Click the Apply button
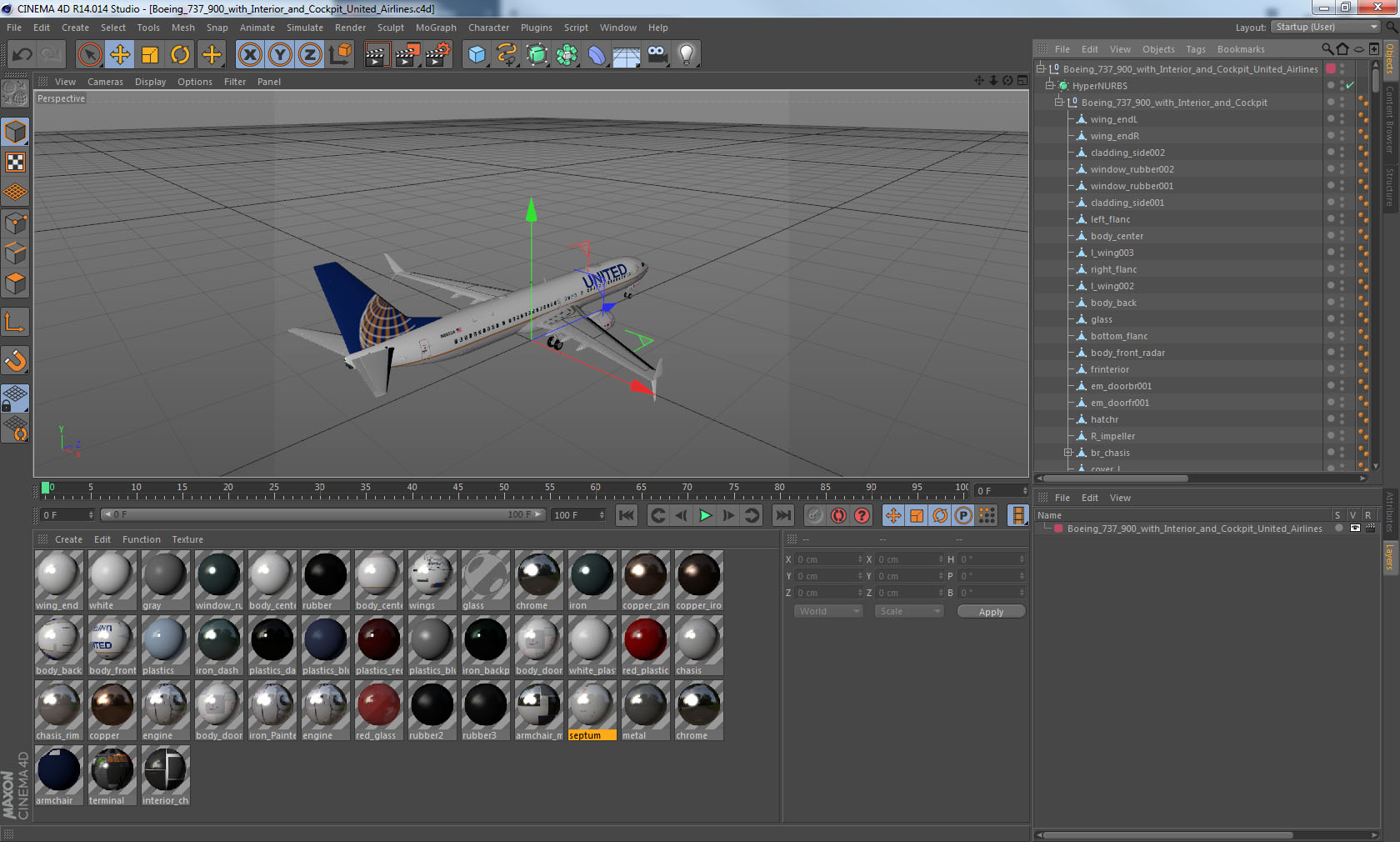Image resolution: width=1400 pixels, height=842 pixels. [x=991, y=611]
